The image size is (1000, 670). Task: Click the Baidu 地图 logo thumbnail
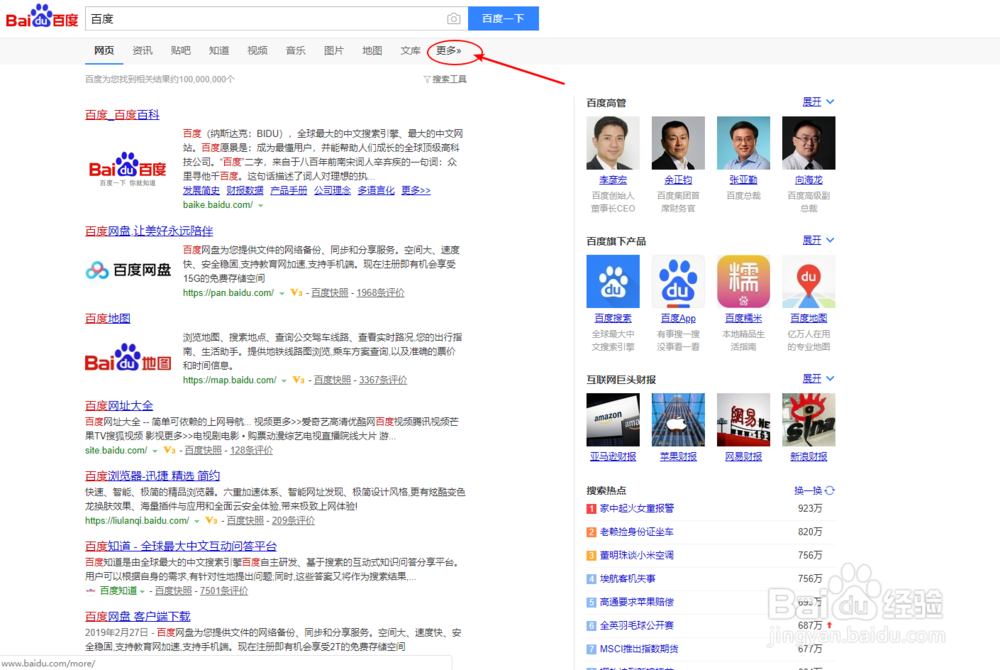pos(128,358)
